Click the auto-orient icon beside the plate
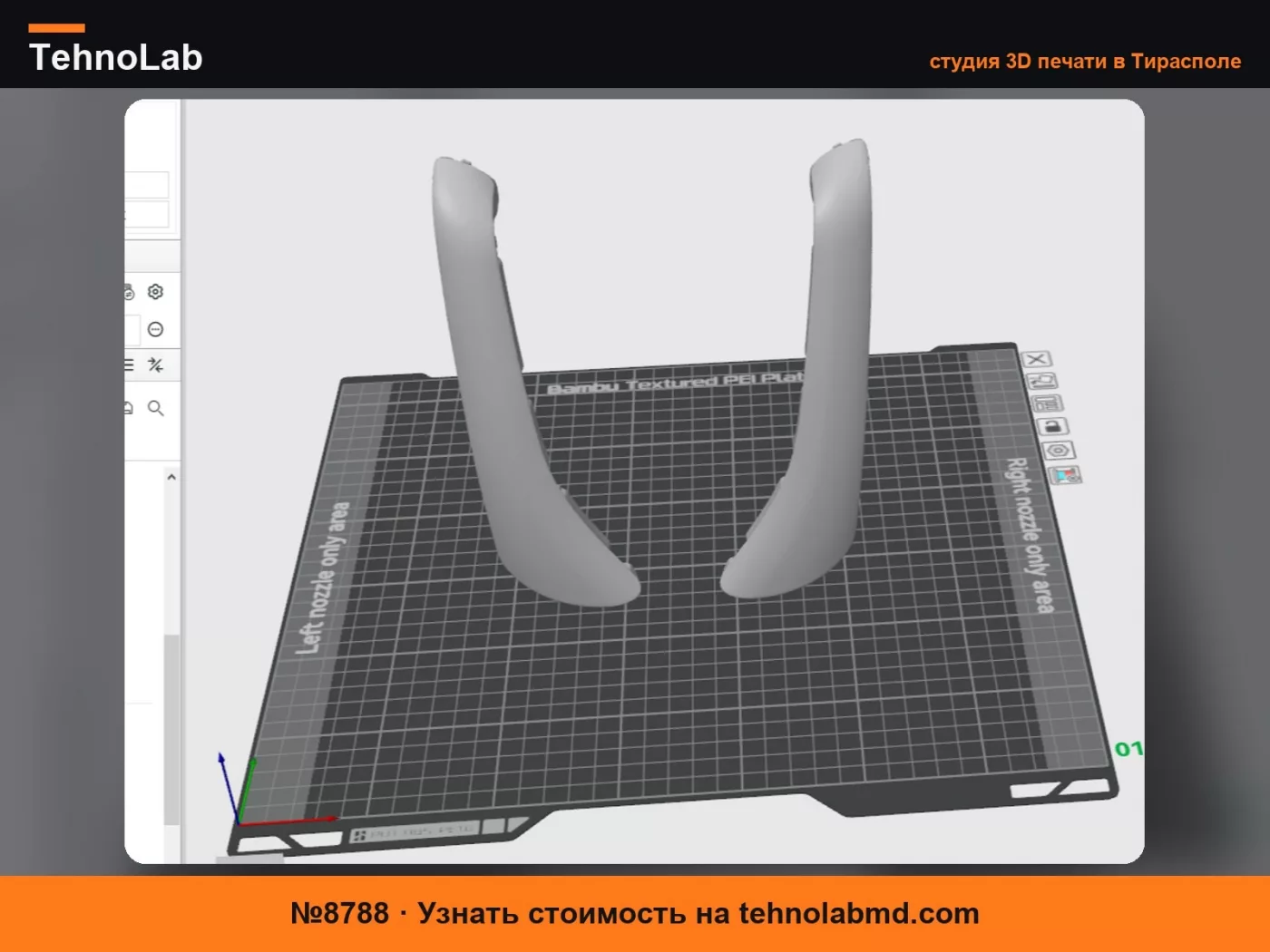The width and height of the screenshot is (1270, 952). pyautogui.click(x=1041, y=382)
